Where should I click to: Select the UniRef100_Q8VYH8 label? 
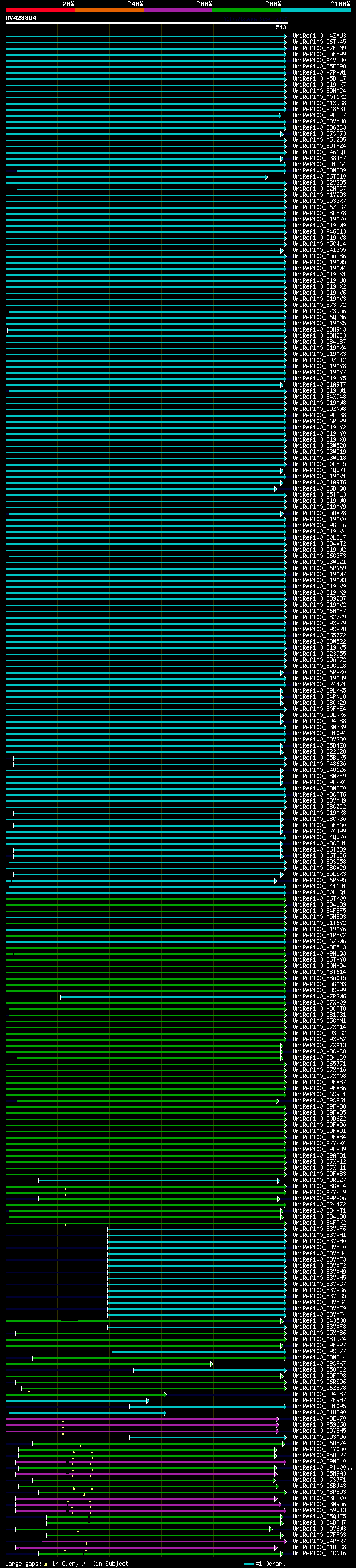pyautogui.click(x=319, y=122)
